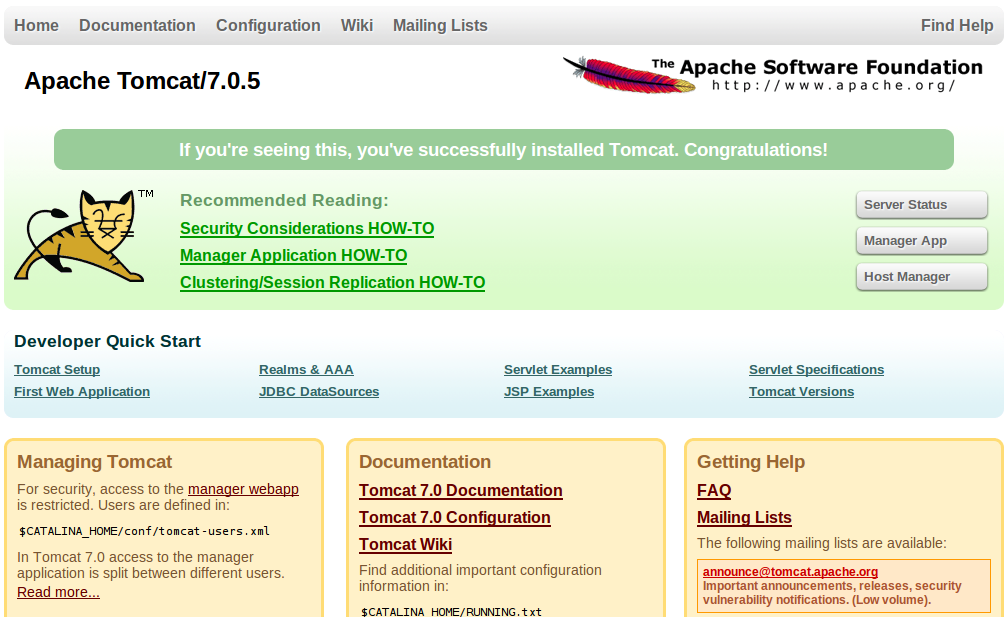Follow the manager webapp link
Image resolution: width=1006 pixels, height=617 pixels.
[x=243, y=489]
